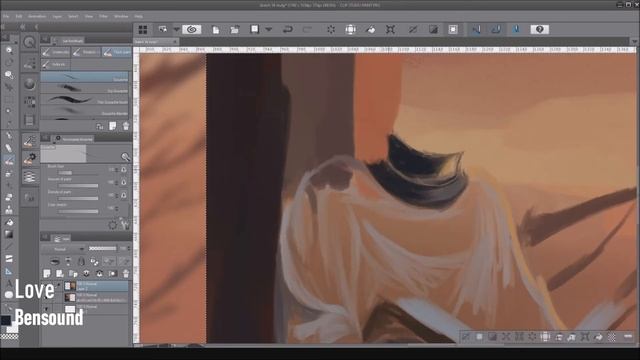Open the Window menu
This screenshot has height=360, width=640.
(121, 16)
